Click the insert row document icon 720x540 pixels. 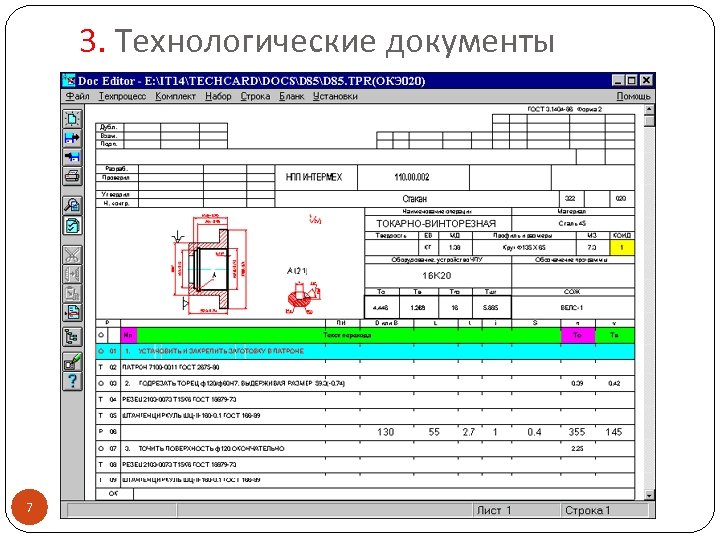72,313
